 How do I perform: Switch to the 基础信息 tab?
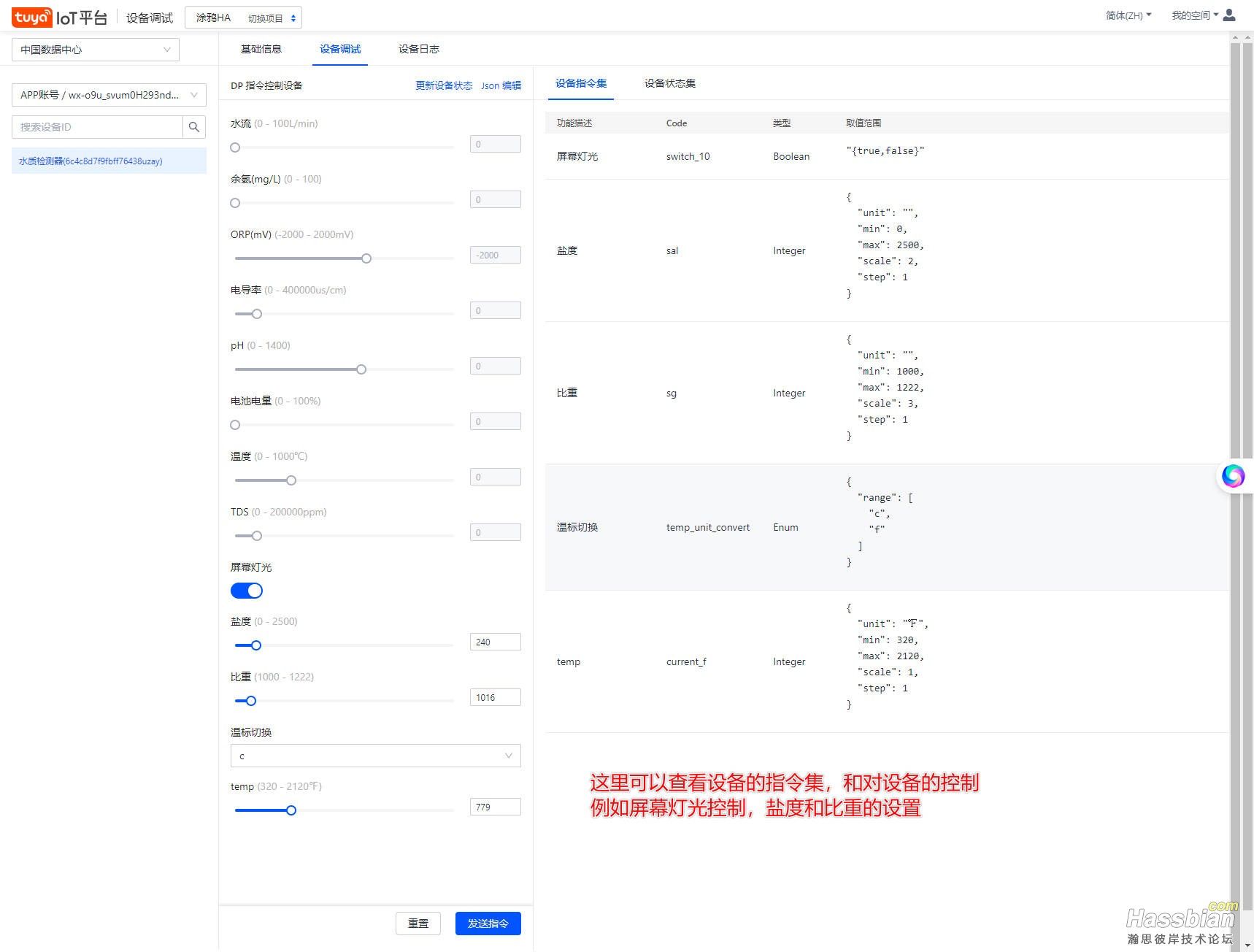pos(261,49)
